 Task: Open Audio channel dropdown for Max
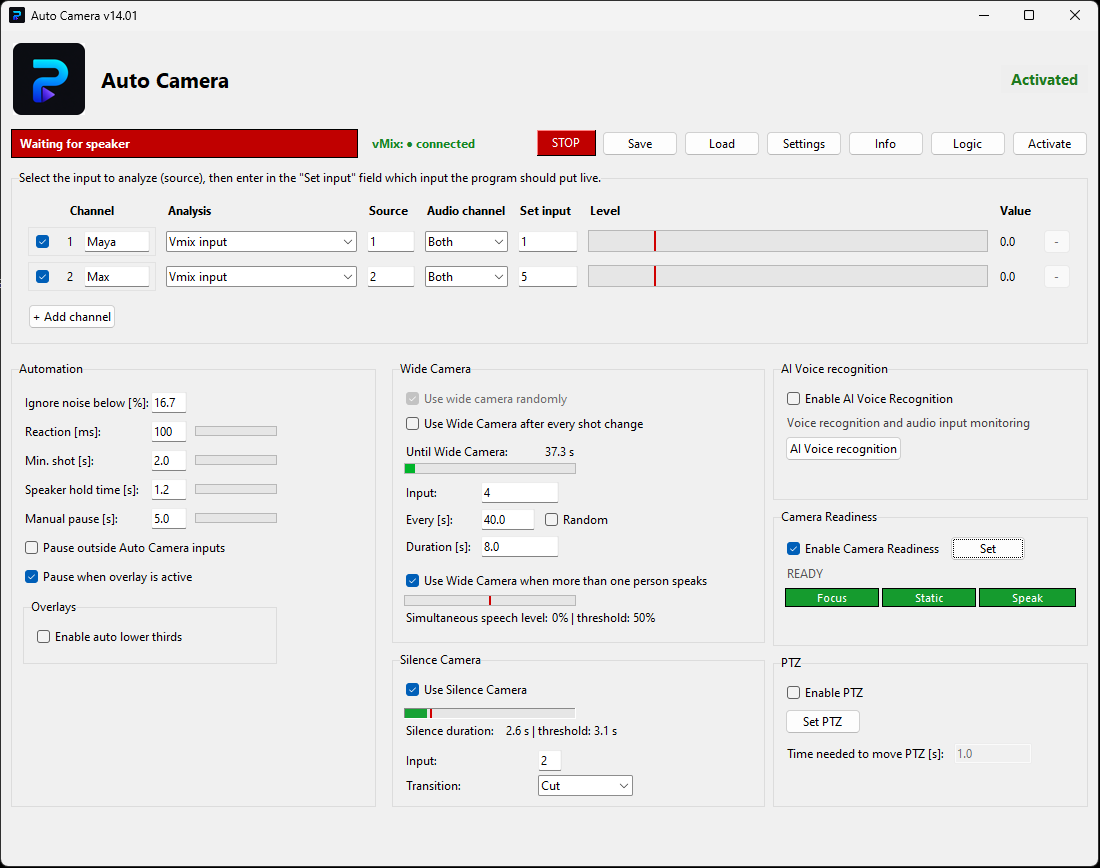tap(466, 276)
